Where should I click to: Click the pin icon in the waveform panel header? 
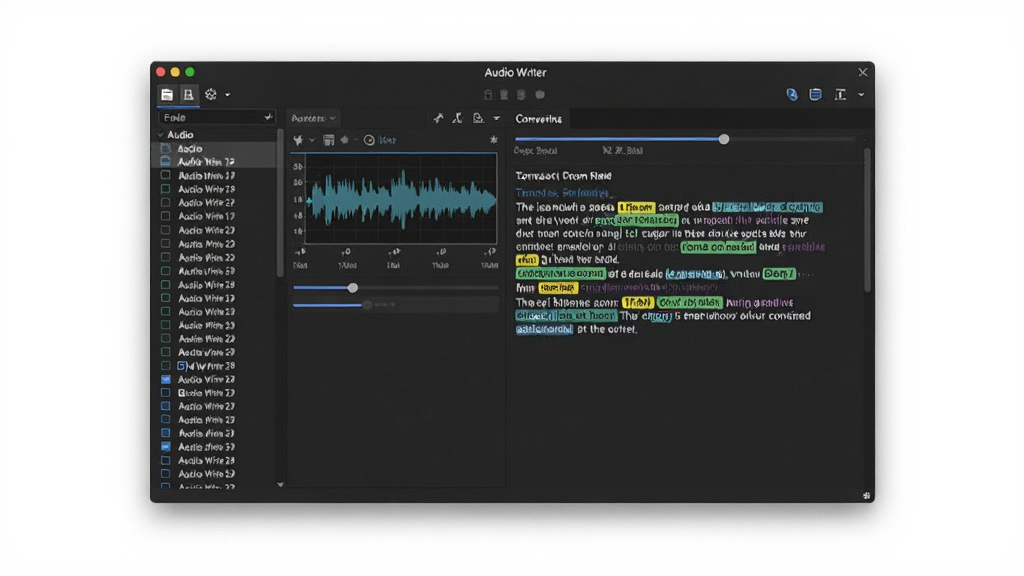(x=438, y=118)
